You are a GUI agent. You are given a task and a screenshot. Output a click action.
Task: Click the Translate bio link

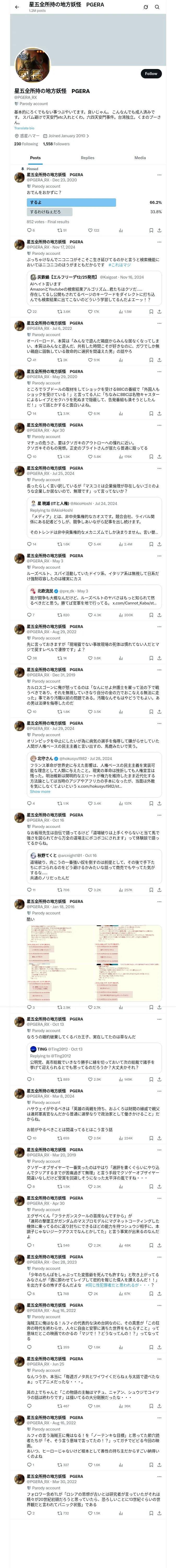point(24,128)
